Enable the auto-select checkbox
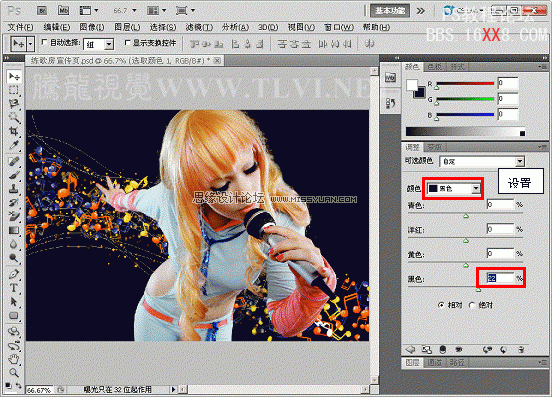Viewport: 552px width, 397px height. [44, 42]
